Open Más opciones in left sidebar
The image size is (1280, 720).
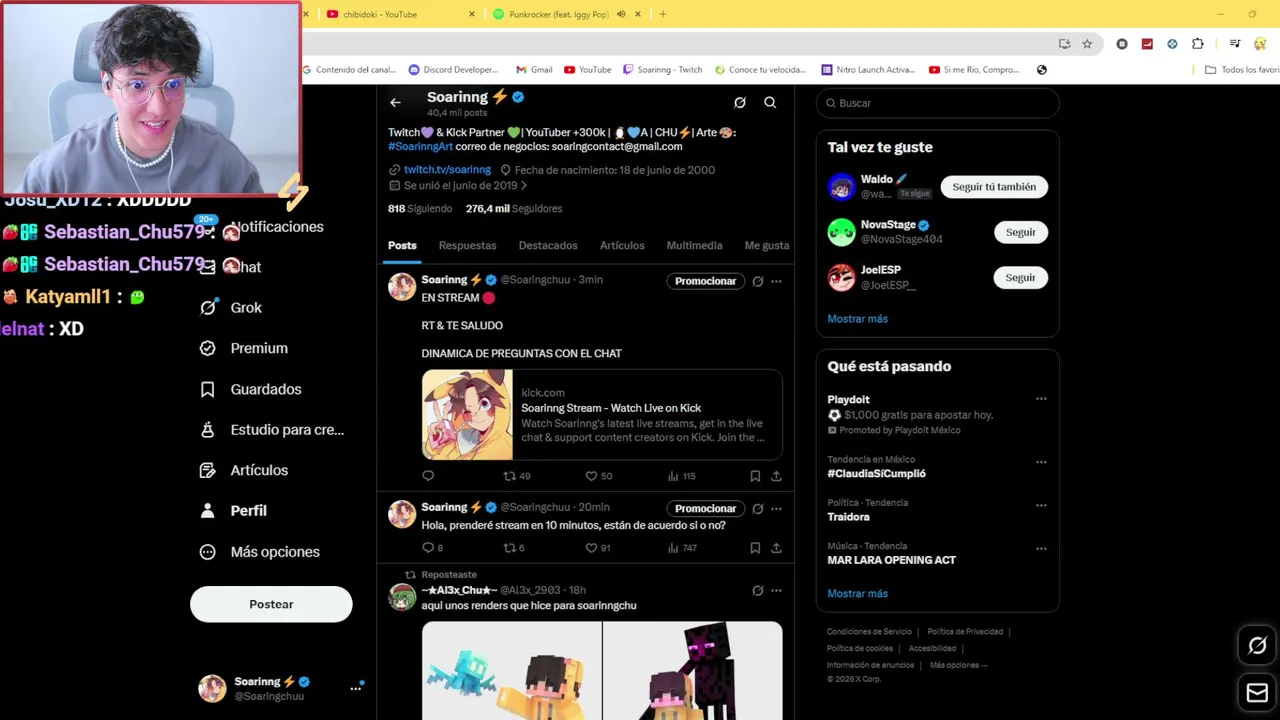point(261,551)
